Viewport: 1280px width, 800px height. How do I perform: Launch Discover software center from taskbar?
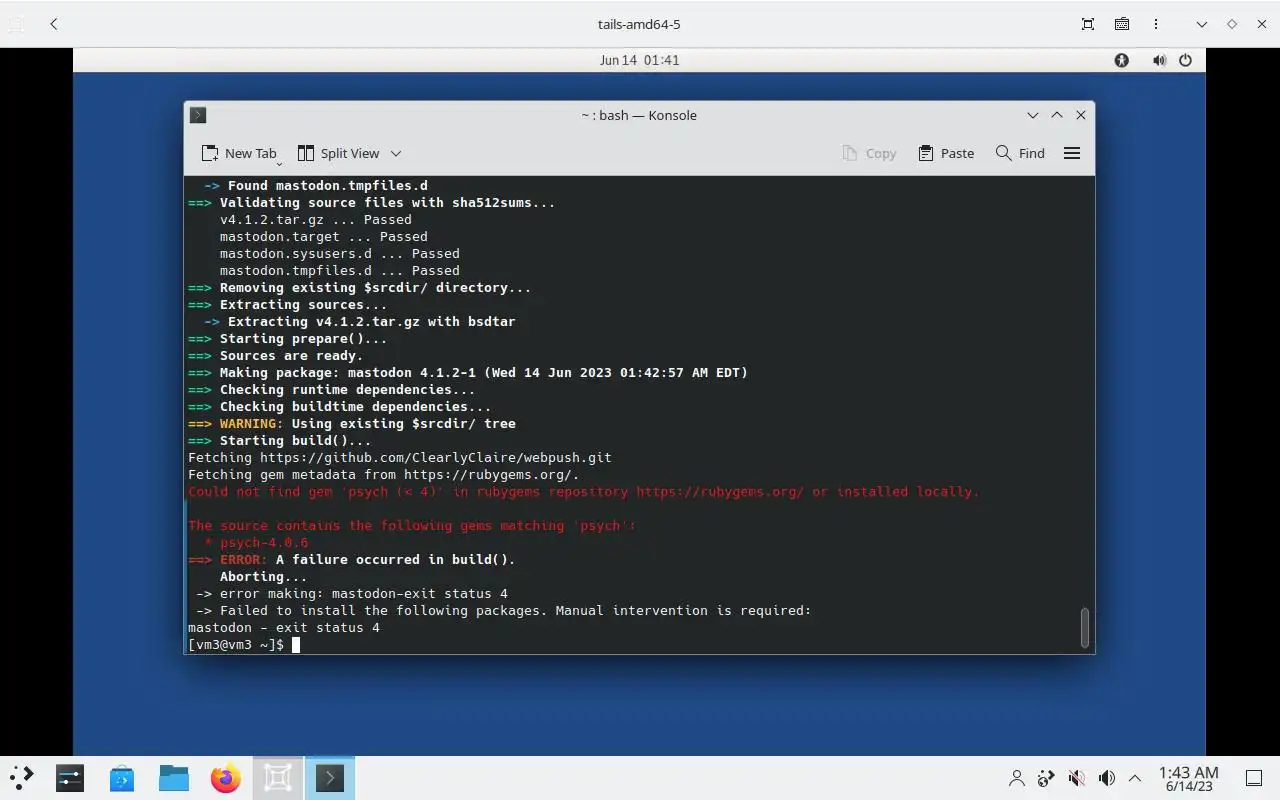(x=122, y=778)
